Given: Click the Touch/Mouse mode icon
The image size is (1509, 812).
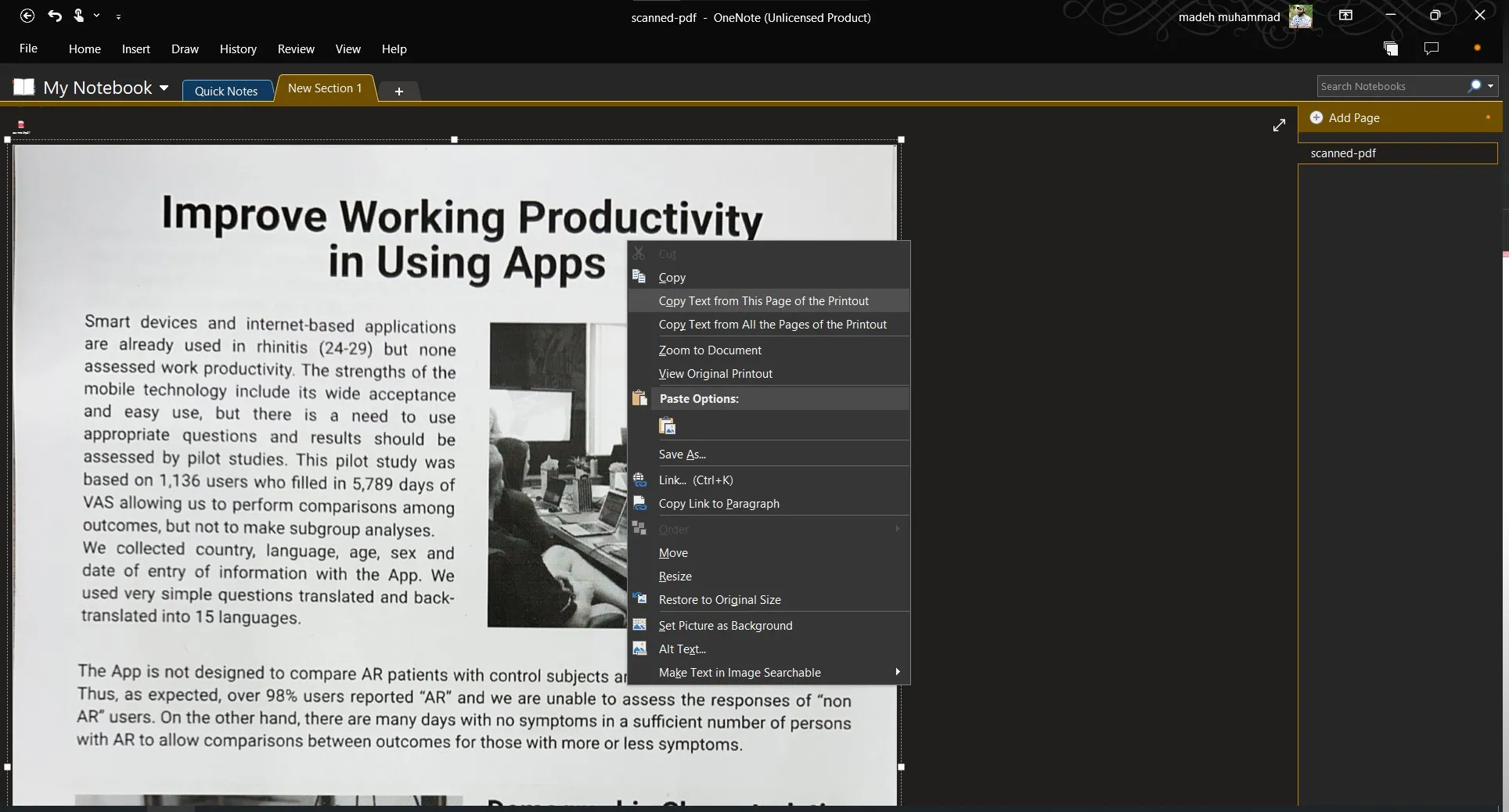Looking at the screenshot, I should tap(79, 16).
